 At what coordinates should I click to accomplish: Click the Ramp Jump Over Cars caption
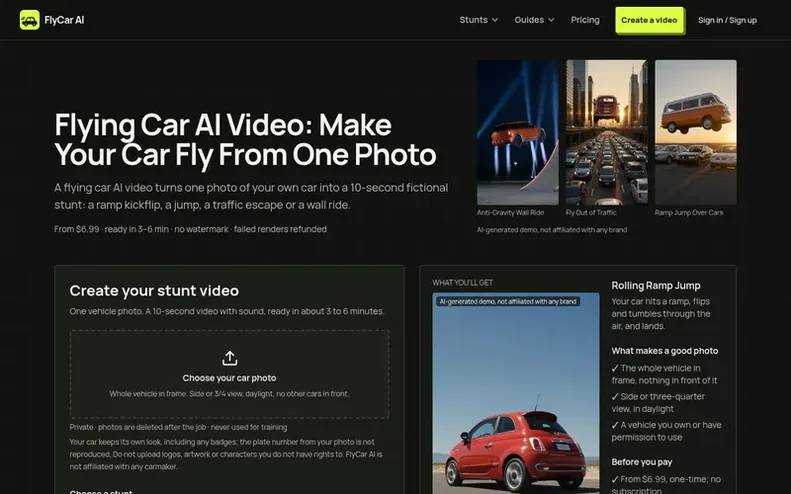[689, 212]
